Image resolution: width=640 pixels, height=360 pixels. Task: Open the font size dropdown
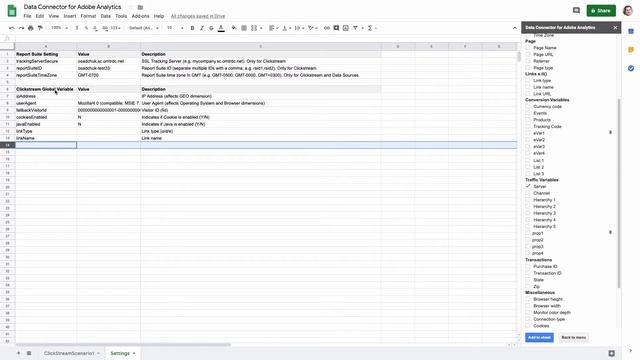(175, 28)
